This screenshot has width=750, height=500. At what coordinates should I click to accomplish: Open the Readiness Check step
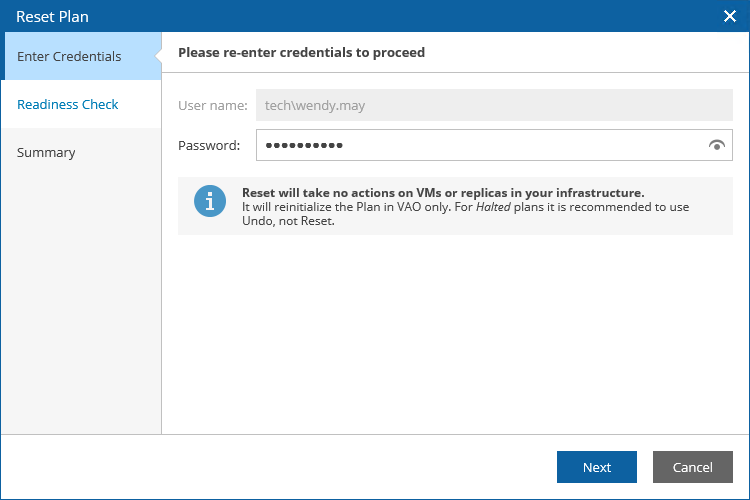(x=68, y=104)
